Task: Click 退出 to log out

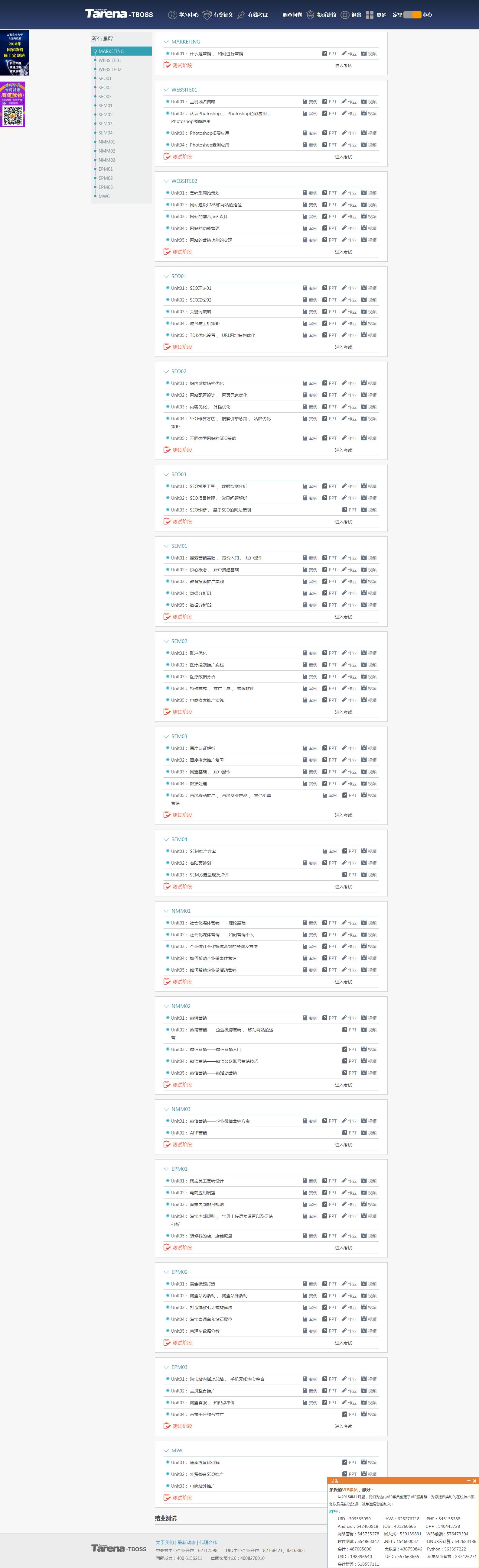Action: coord(351,15)
